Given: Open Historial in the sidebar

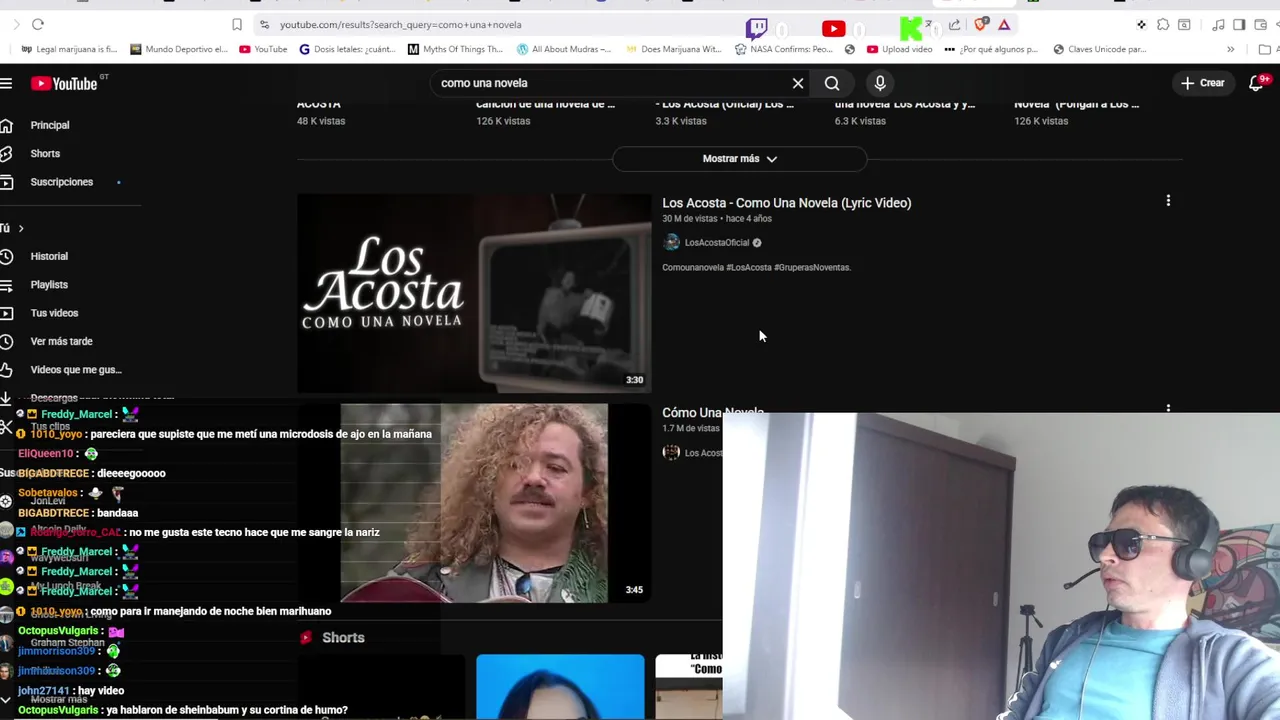Looking at the screenshot, I should pyautogui.click(x=49, y=256).
